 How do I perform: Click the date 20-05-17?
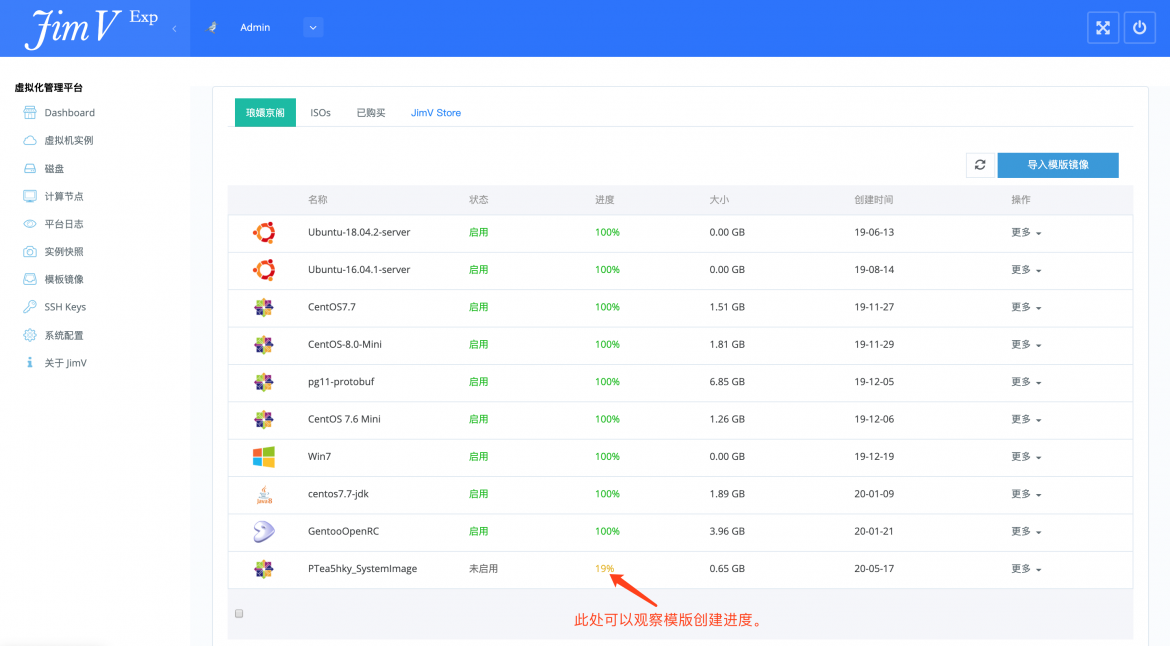(x=874, y=568)
